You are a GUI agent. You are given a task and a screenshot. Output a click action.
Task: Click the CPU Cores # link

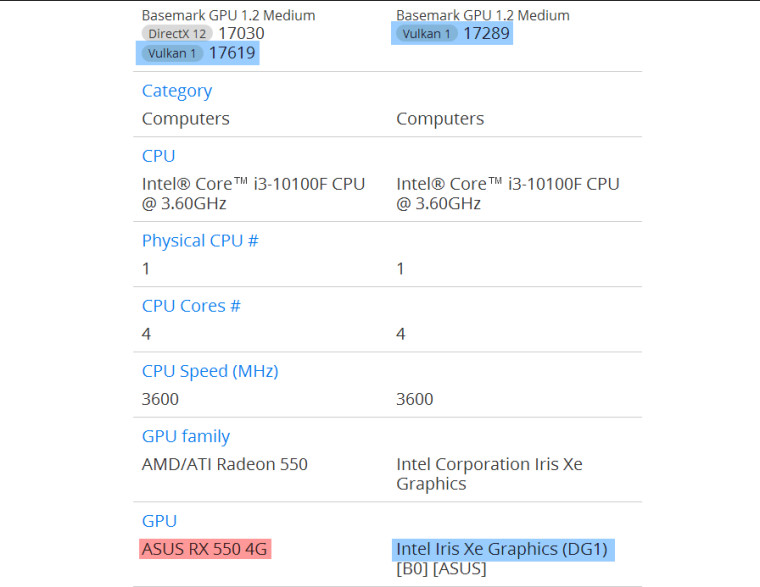coord(191,306)
